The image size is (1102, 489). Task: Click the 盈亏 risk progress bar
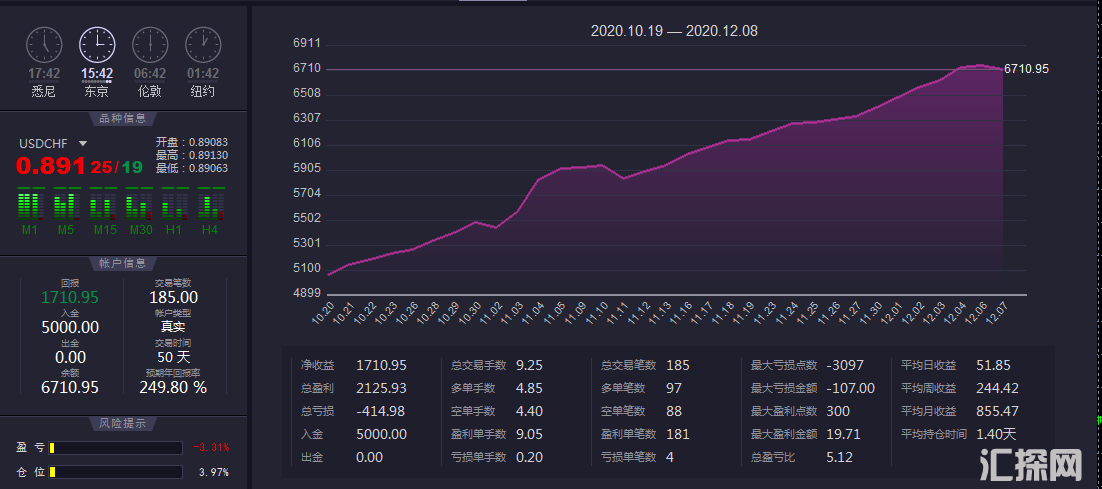(x=116, y=448)
